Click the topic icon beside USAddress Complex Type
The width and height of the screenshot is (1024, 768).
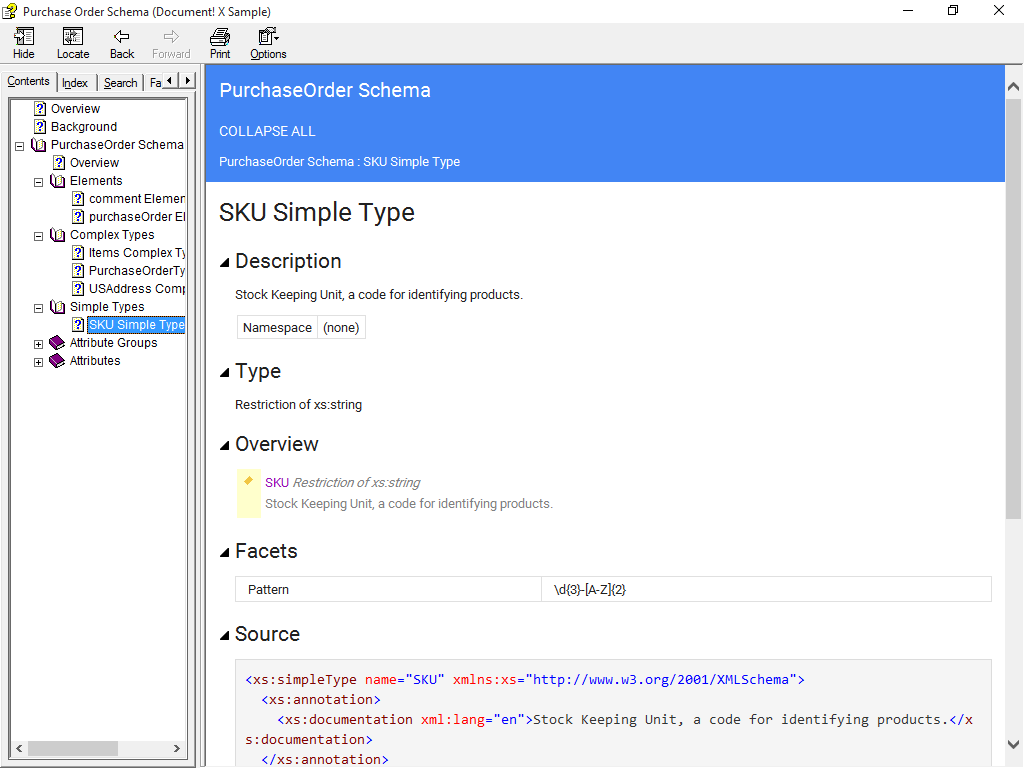(78, 289)
